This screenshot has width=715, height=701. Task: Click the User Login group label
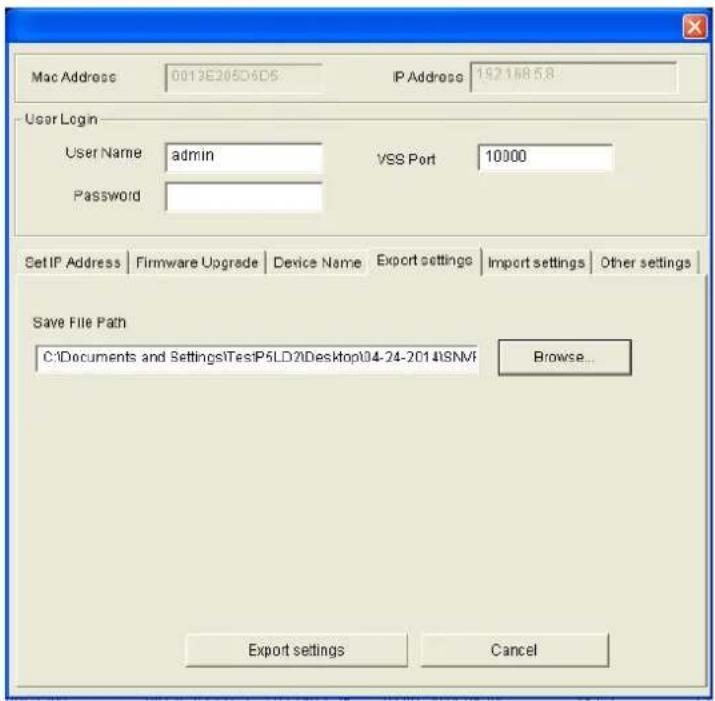point(61,119)
